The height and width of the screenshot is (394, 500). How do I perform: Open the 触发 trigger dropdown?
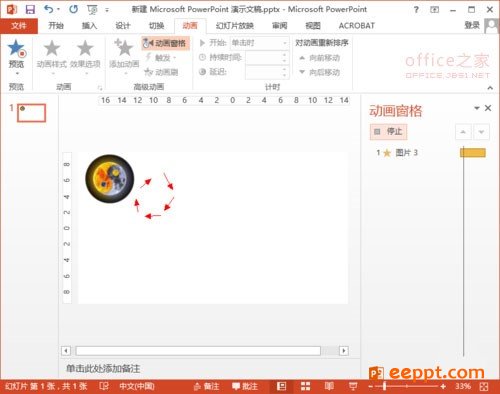click(x=161, y=58)
